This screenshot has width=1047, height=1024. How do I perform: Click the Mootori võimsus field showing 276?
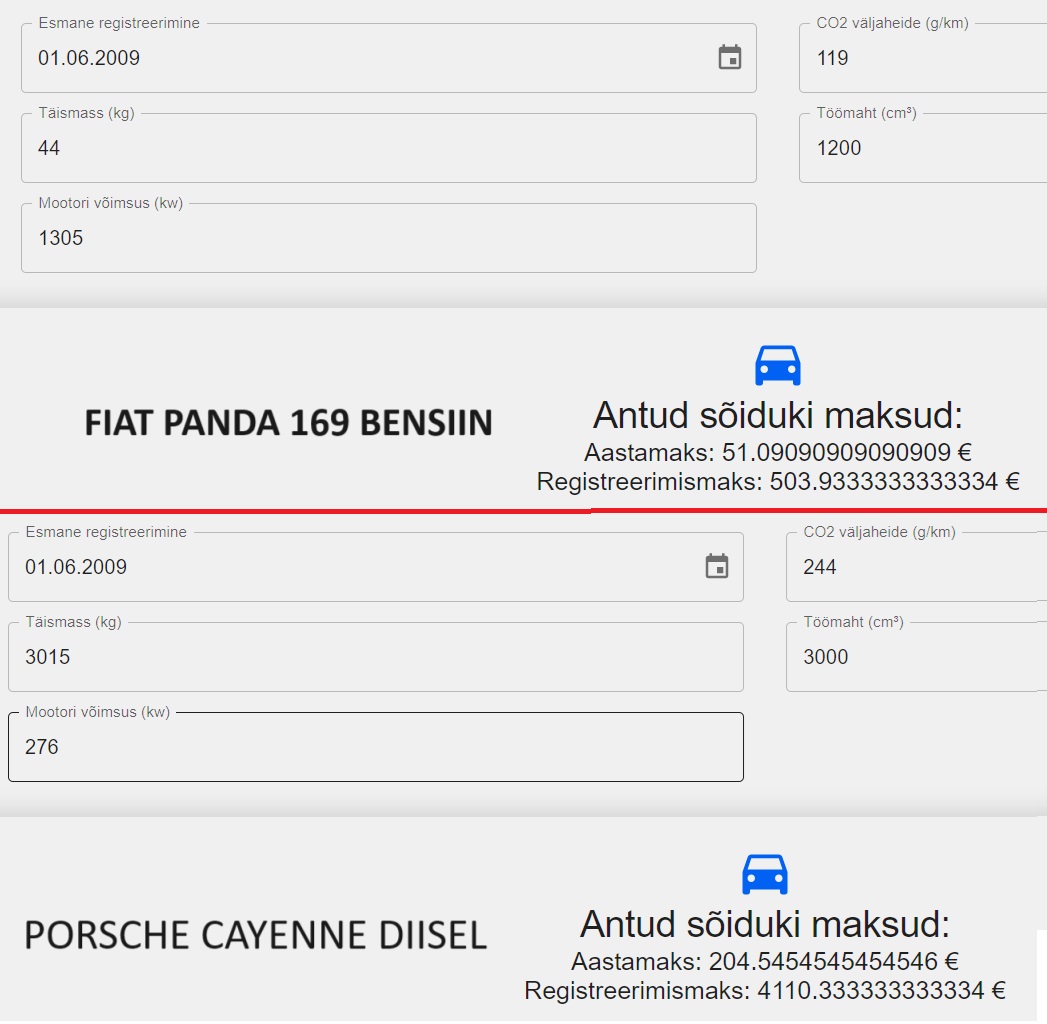point(375,748)
